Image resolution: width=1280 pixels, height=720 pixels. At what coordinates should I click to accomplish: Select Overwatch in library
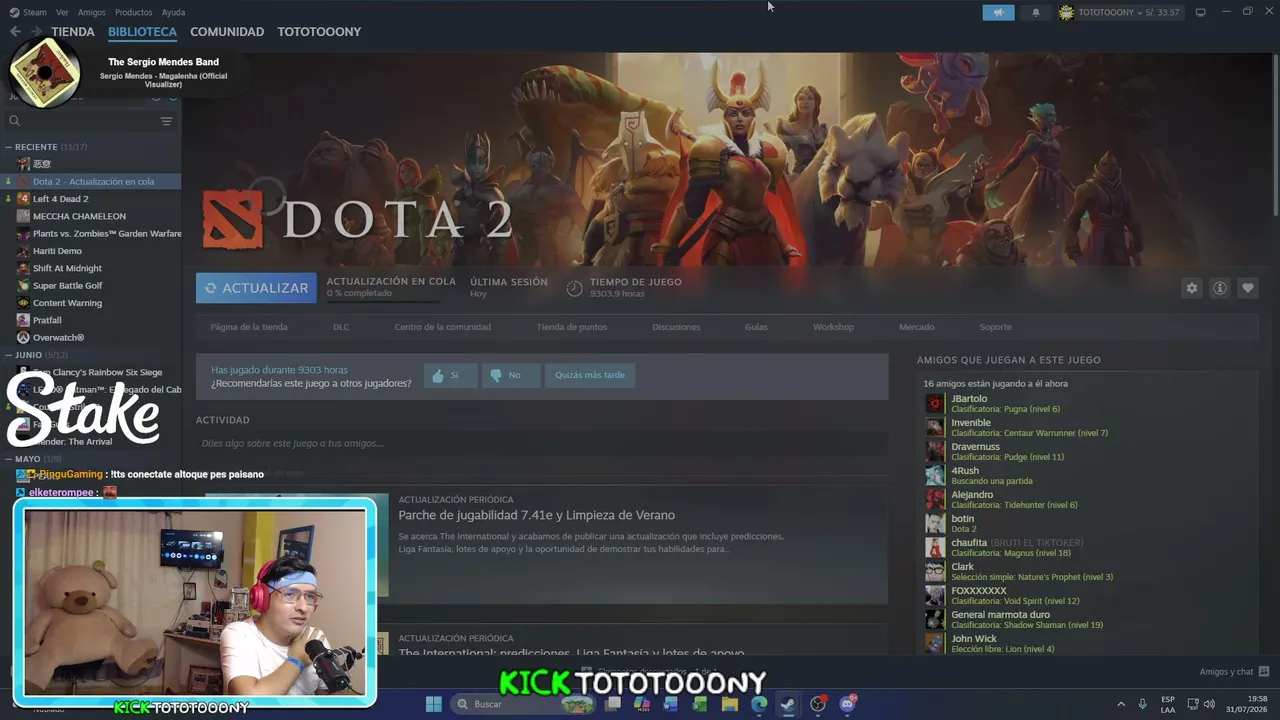pos(93,338)
